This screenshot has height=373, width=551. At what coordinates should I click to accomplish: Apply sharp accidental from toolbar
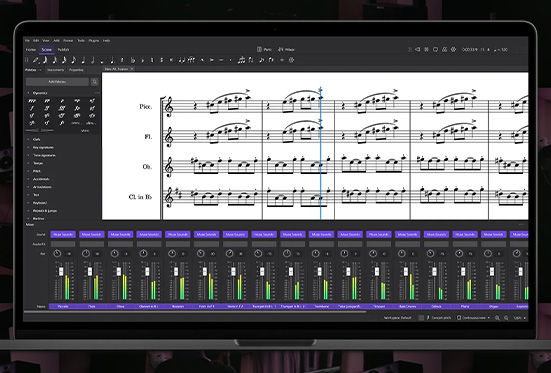point(162,60)
